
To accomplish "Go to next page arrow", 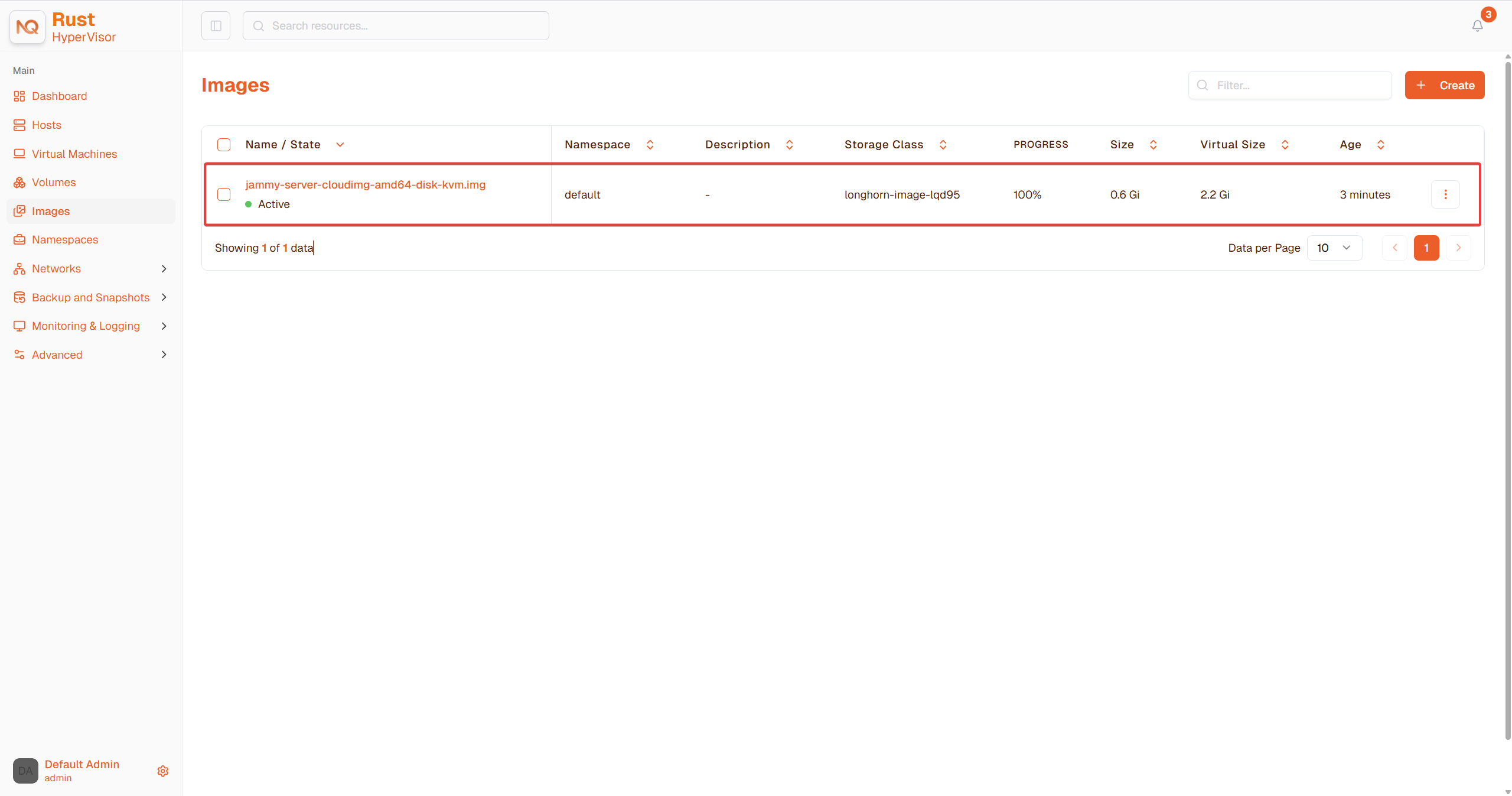I will point(1458,248).
